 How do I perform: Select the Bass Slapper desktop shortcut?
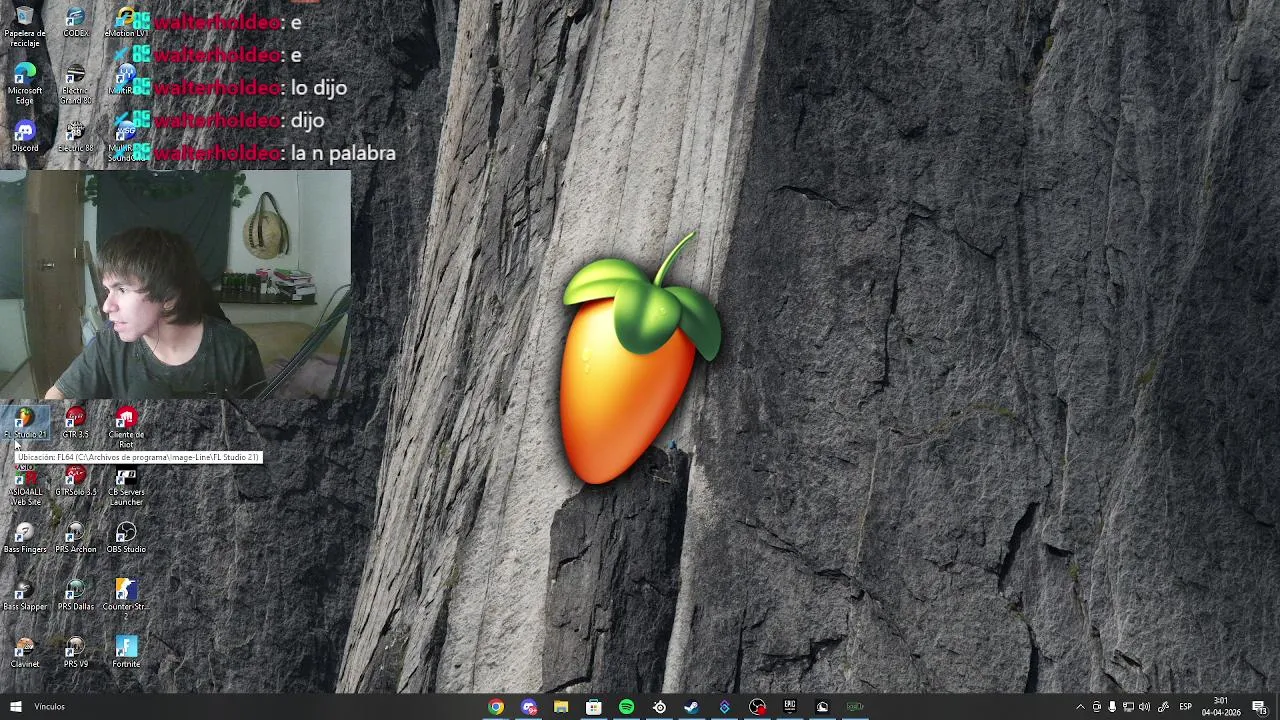pyautogui.click(x=25, y=595)
